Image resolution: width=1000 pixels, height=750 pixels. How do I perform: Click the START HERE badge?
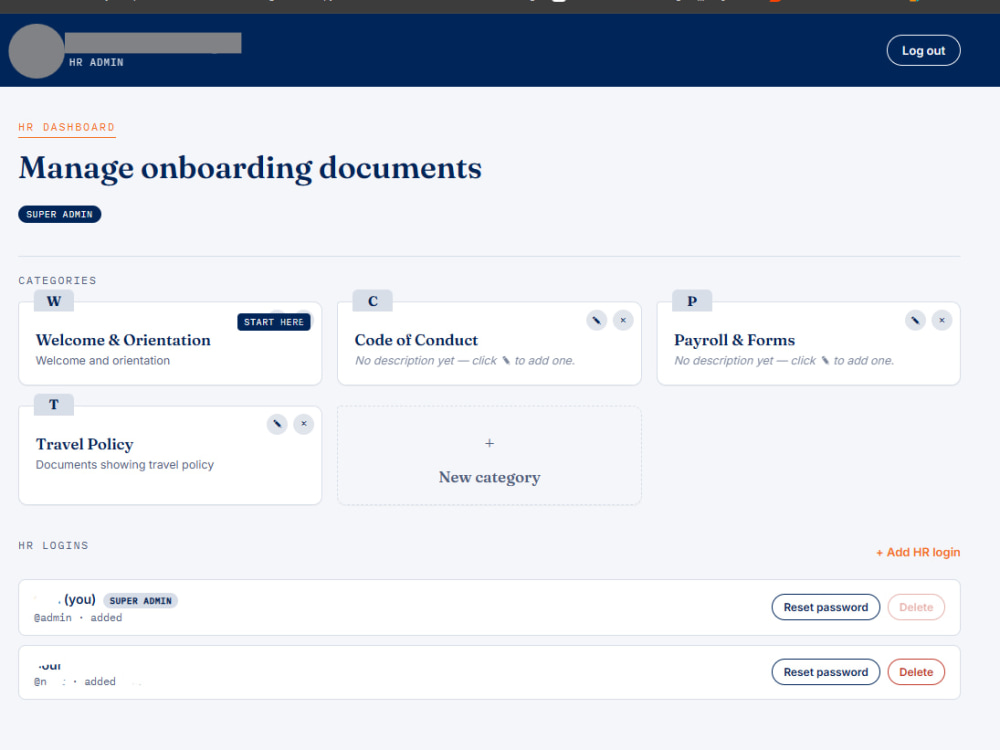point(274,322)
